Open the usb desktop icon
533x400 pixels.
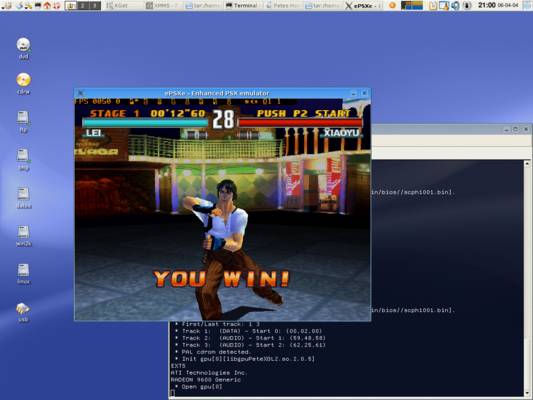(23, 312)
